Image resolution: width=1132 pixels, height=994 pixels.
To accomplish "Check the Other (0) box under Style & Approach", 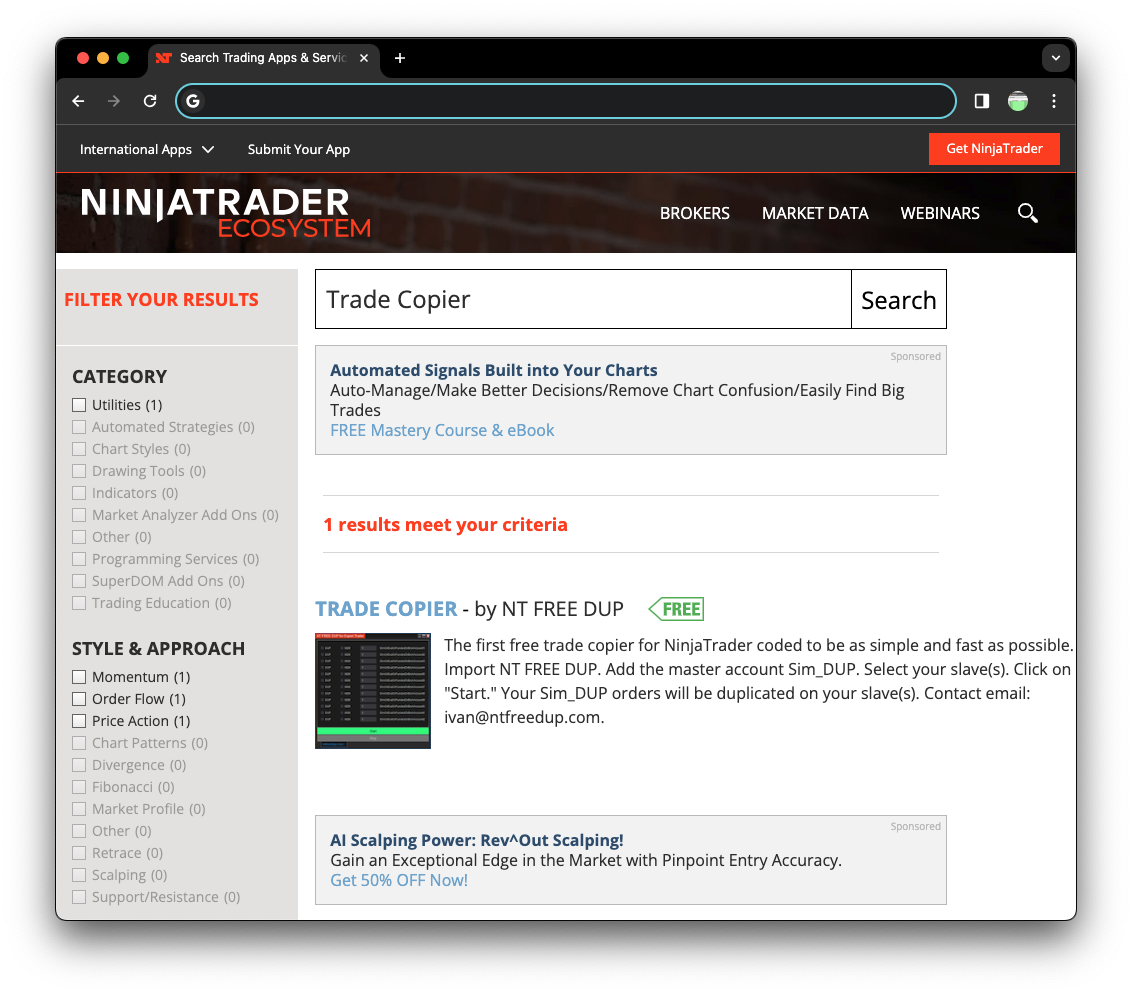I will [79, 831].
